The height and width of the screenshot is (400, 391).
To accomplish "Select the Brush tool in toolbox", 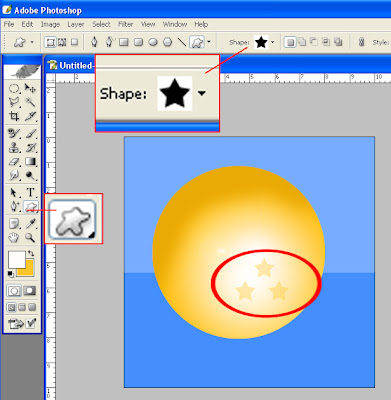I will (x=30, y=134).
